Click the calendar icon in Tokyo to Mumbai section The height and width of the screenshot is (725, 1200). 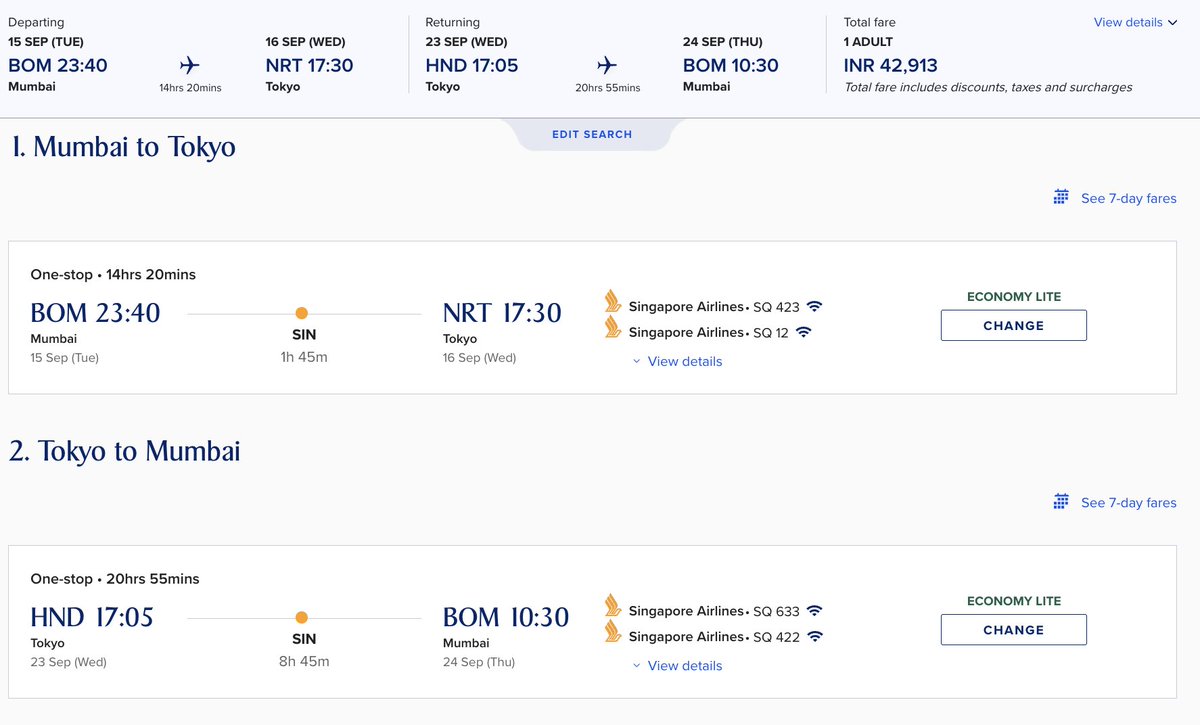1062,501
